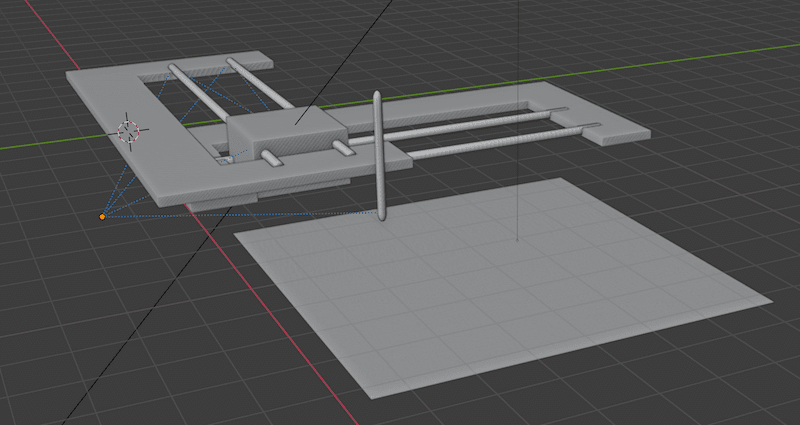
Task: Click the small slab beneath the frame
Action: (x=225, y=203)
